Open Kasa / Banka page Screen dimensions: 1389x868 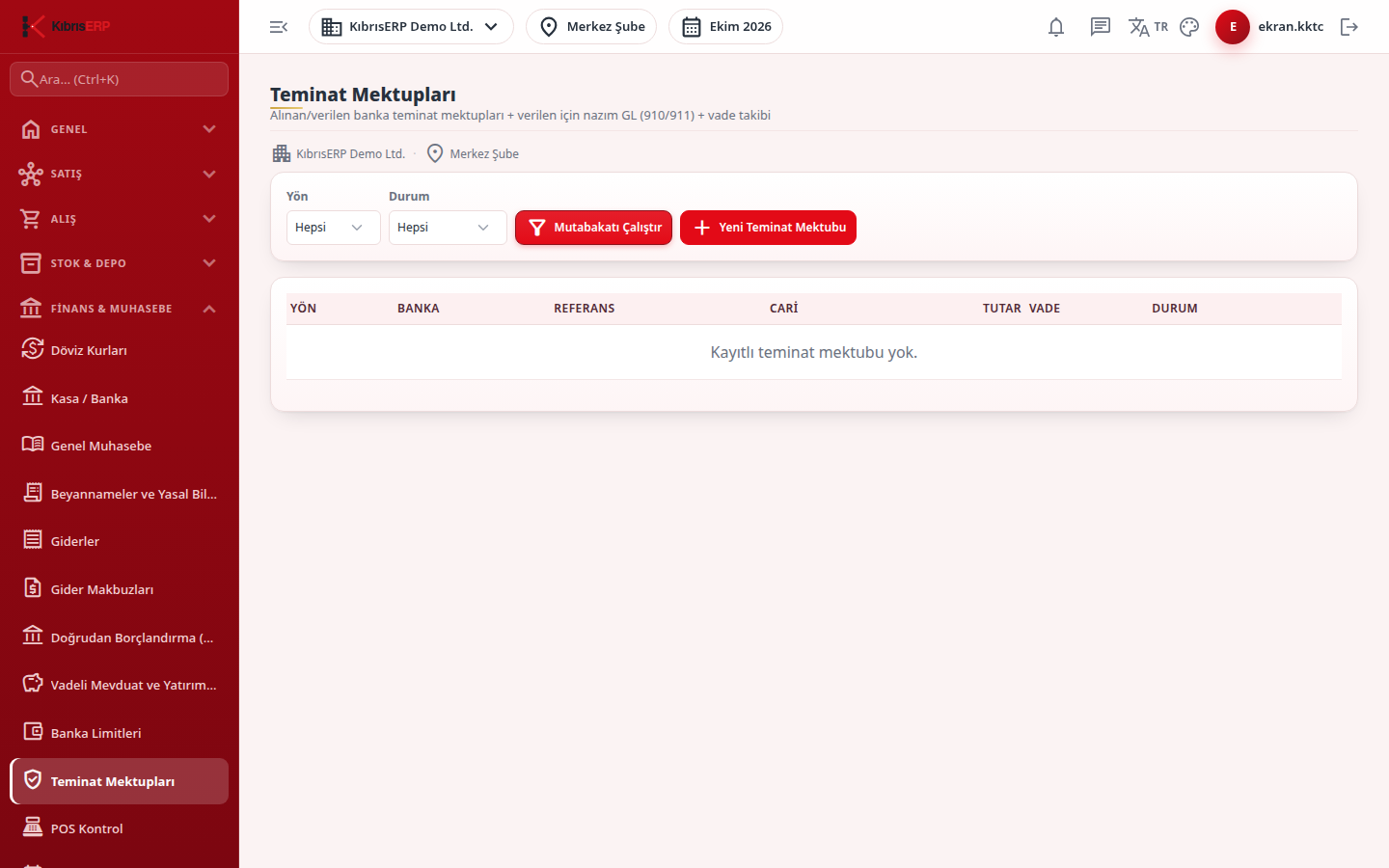coord(119,398)
